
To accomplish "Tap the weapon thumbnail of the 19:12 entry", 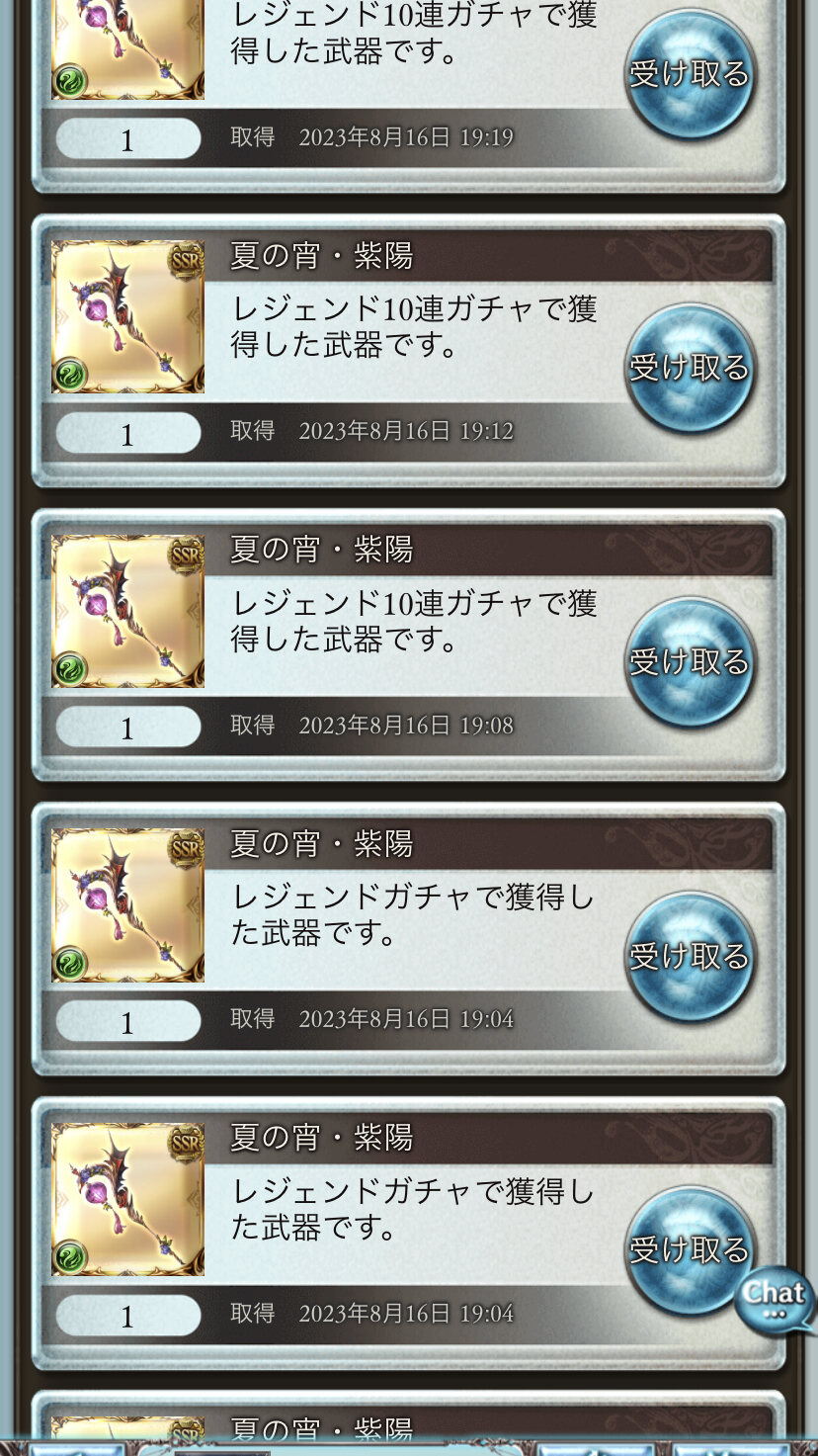I will [127, 317].
